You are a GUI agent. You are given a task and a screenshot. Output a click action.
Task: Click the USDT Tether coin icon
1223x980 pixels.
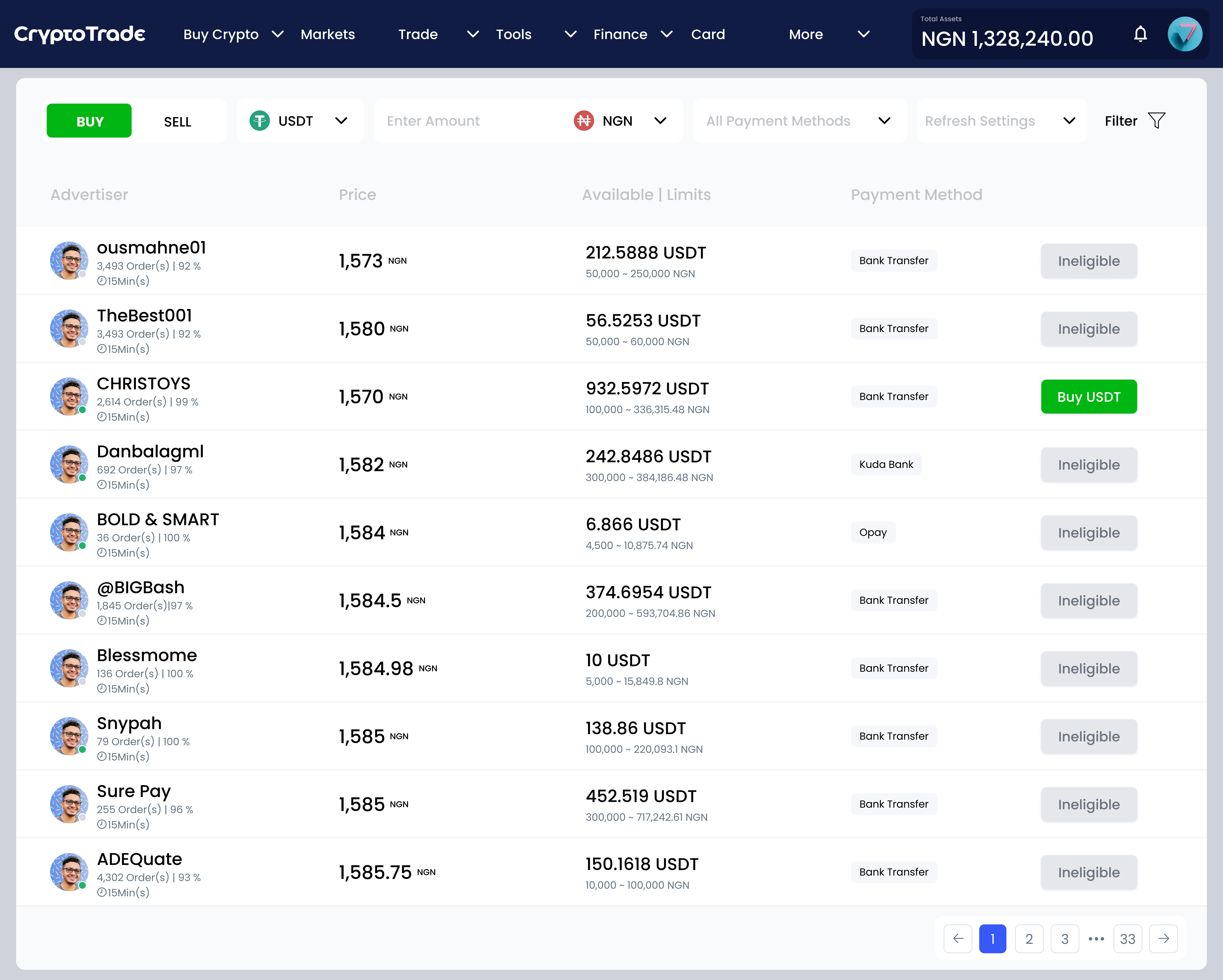click(260, 121)
